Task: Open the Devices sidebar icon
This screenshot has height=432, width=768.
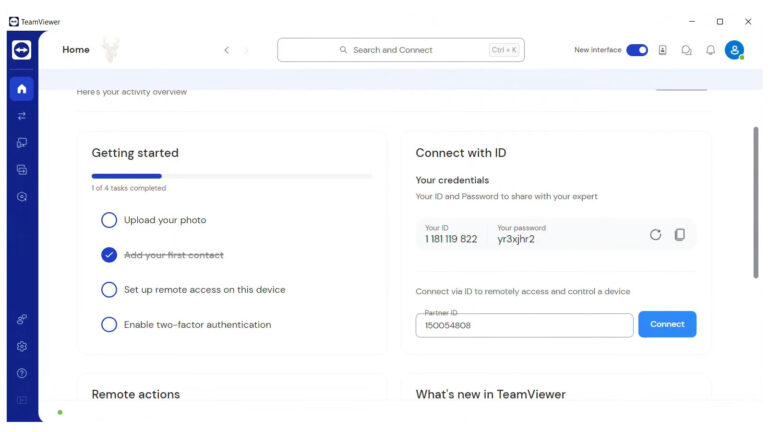Action: [22, 143]
